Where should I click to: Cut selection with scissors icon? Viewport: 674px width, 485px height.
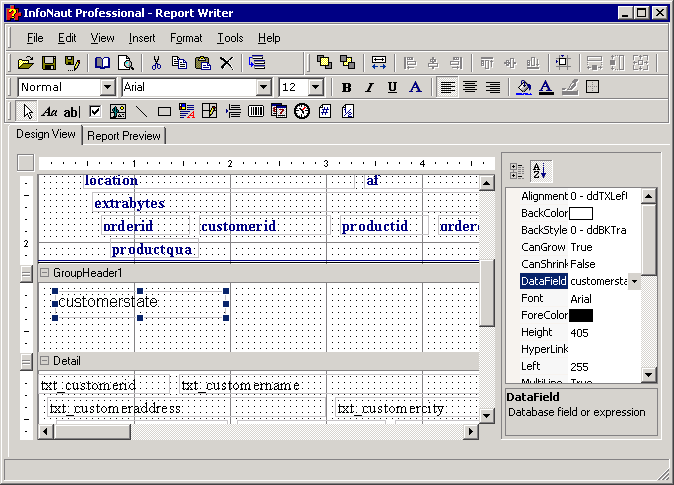[156, 63]
